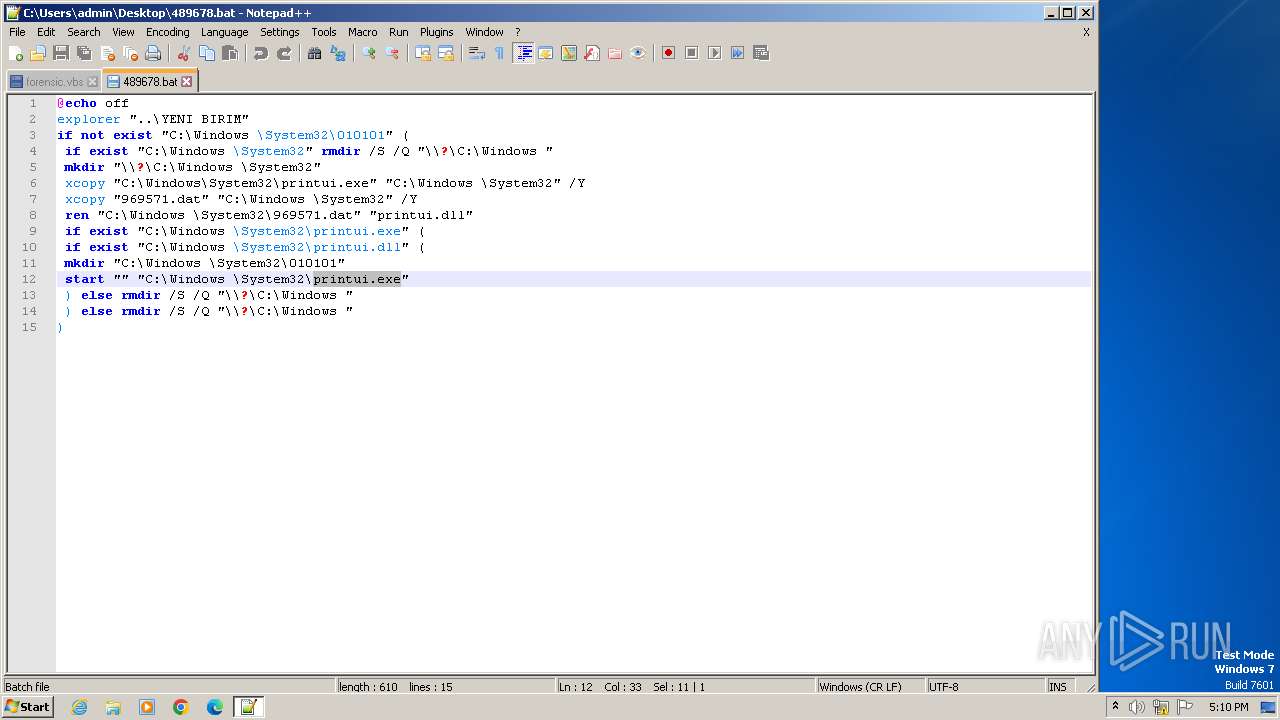Image resolution: width=1280 pixels, height=720 pixels.
Task: Open the View menu
Action: [x=123, y=32]
